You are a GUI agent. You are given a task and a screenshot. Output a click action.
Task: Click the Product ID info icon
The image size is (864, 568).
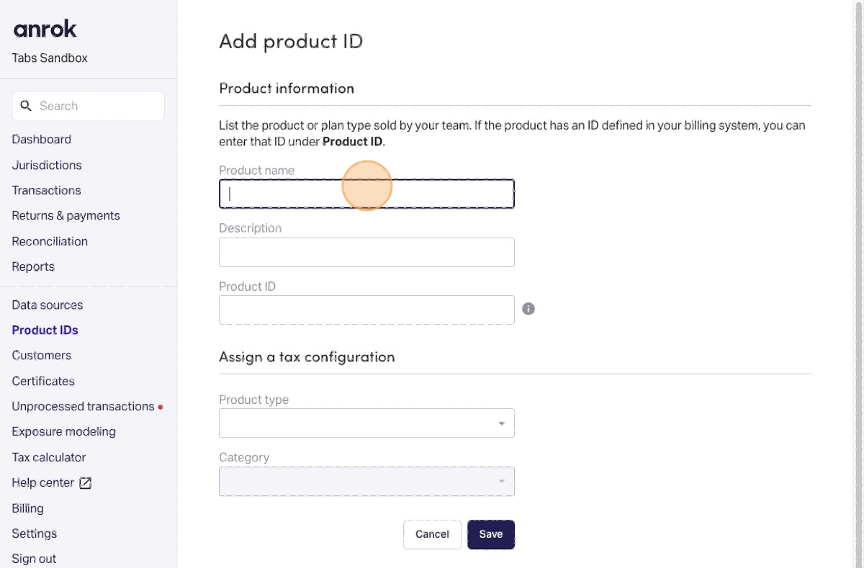528,309
